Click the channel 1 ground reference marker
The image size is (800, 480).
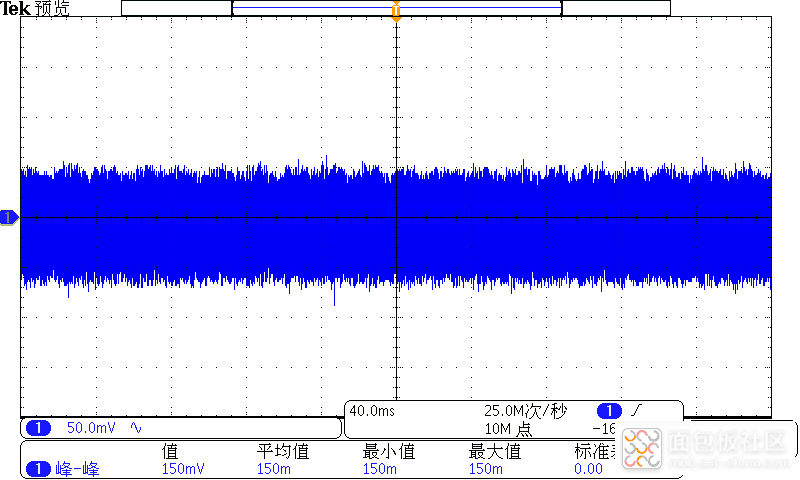click(x=9, y=218)
